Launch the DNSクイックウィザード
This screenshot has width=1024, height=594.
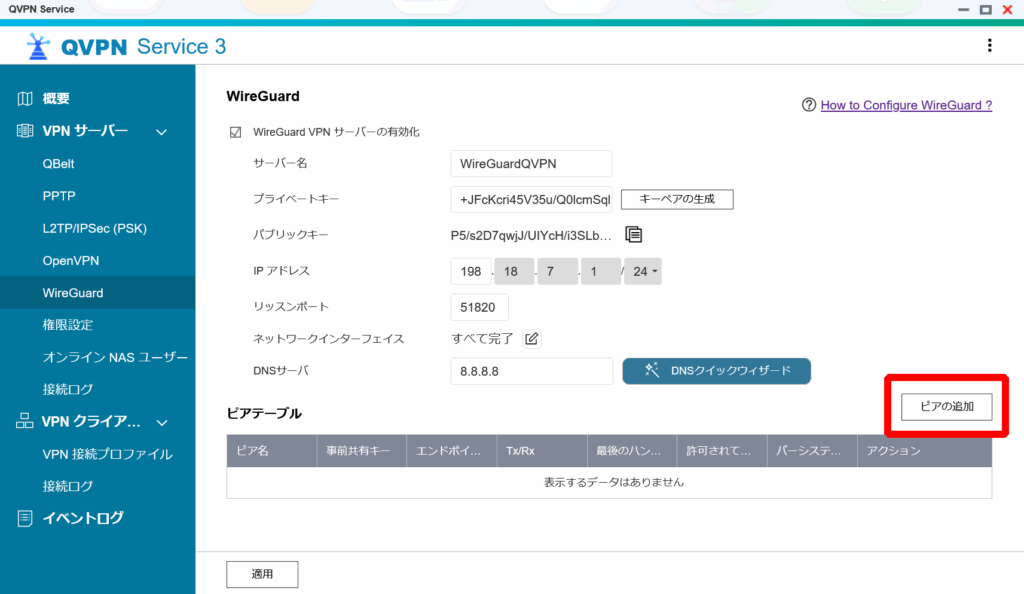point(716,371)
